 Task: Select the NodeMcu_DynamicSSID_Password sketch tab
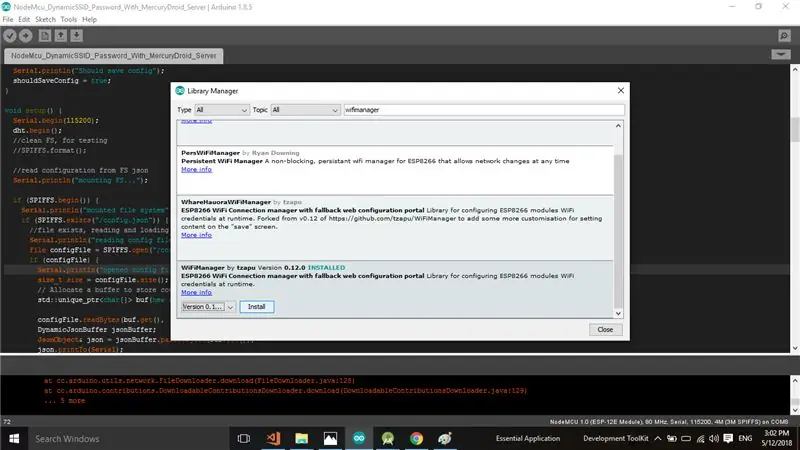pyautogui.click(x=113, y=56)
